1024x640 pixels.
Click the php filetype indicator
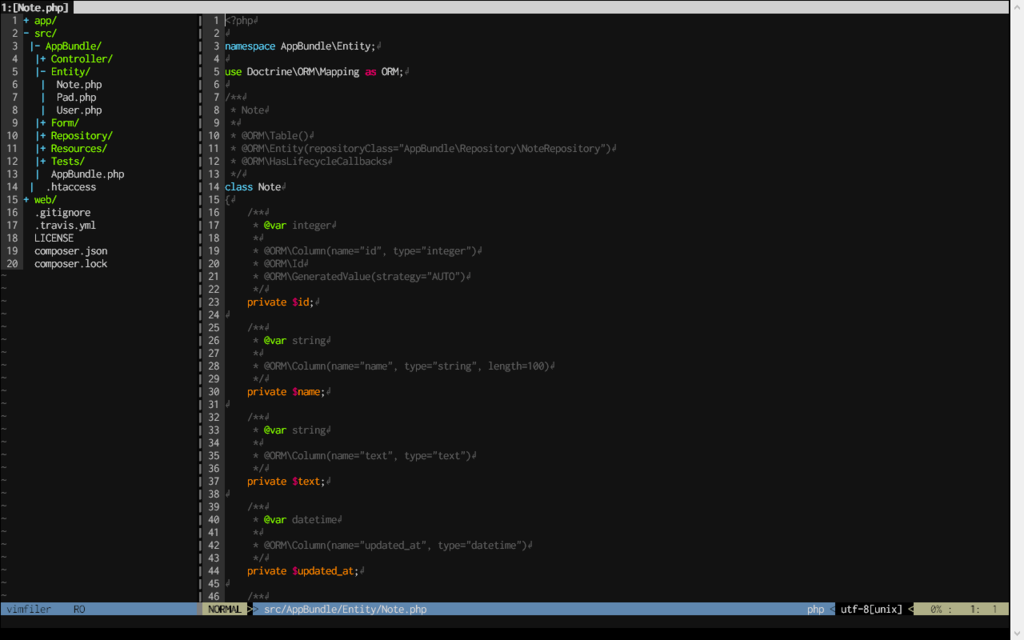click(x=815, y=609)
